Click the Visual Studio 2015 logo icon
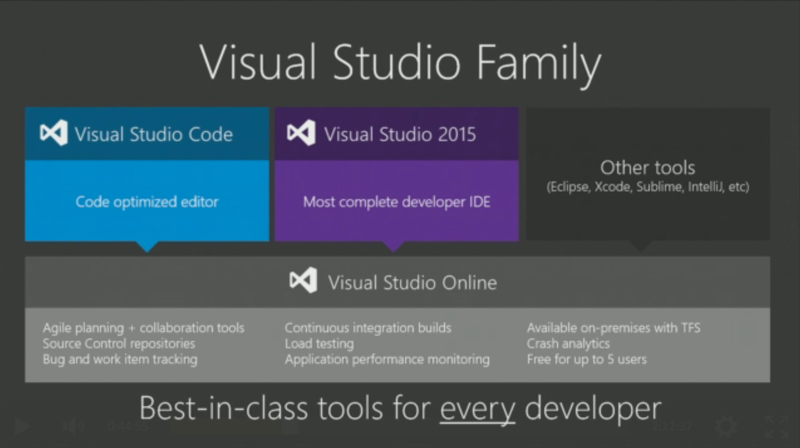The width and height of the screenshot is (800, 448). 301,133
